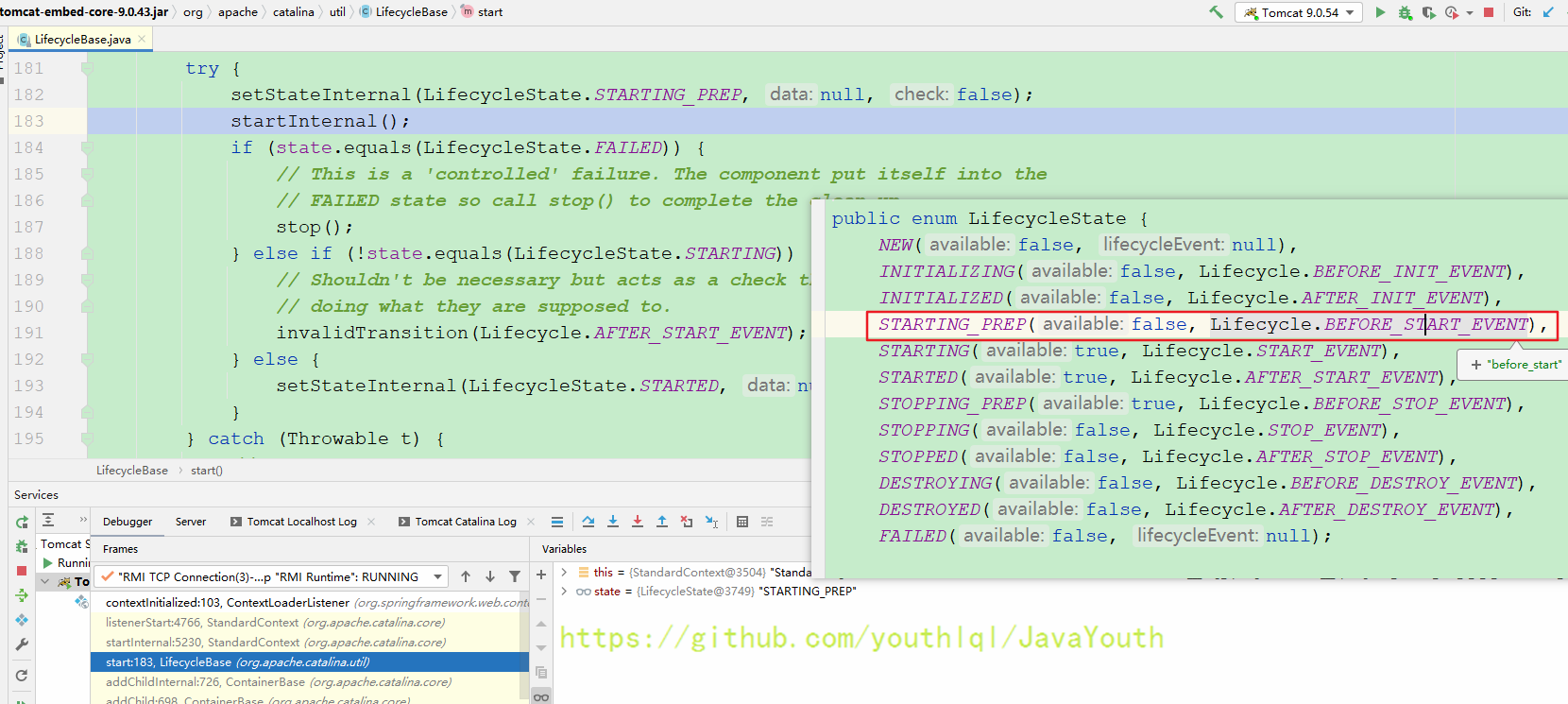This screenshot has width=1568, height=704.
Task: Click the green Run button in top toolbar
Action: click(x=1380, y=12)
